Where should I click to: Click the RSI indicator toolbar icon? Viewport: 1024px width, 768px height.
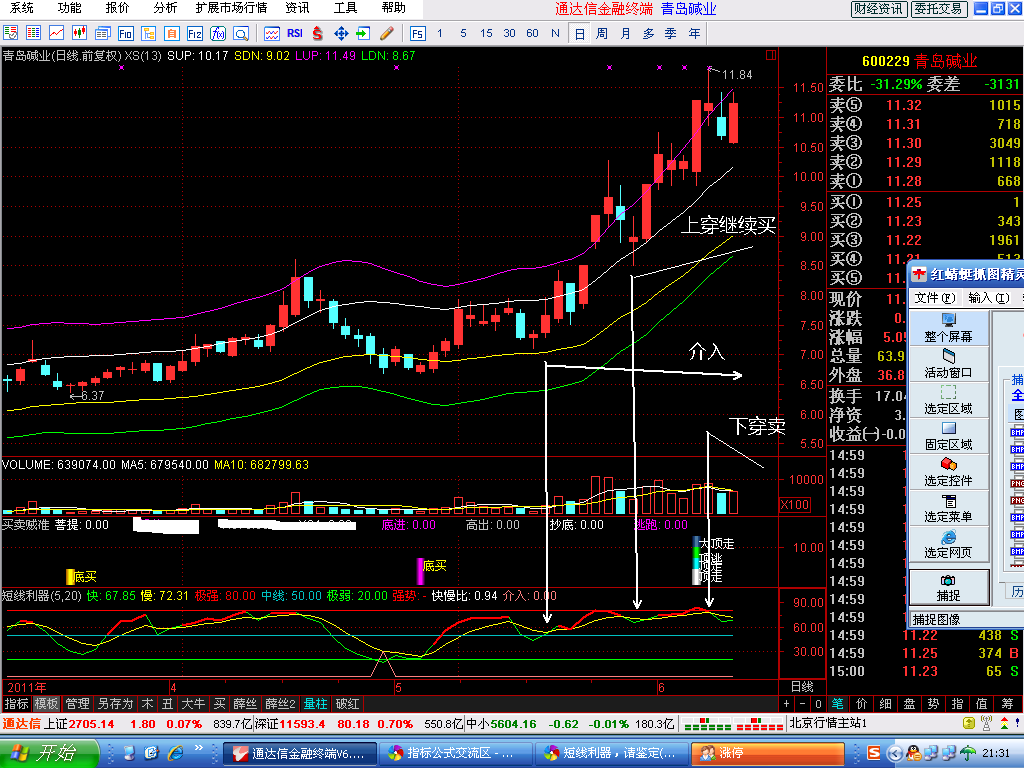(295, 33)
